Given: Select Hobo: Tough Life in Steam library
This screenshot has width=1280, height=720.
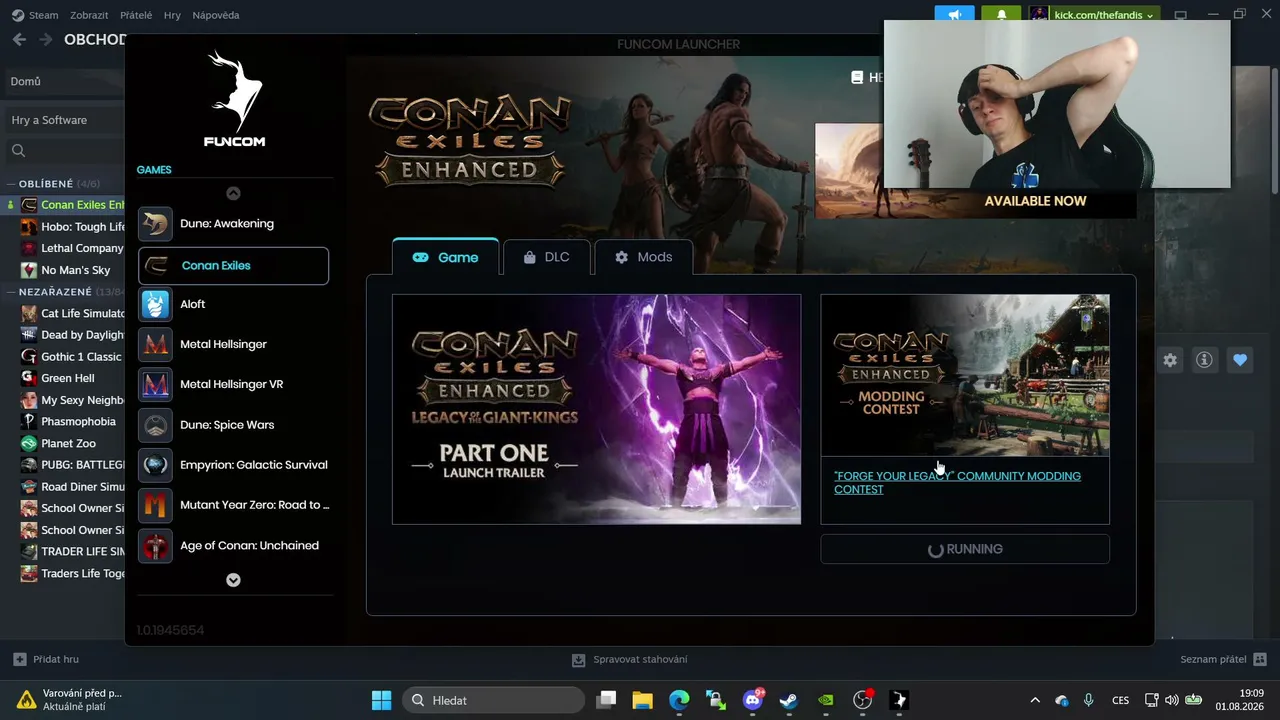Looking at the screenshot, I should coord(72,227).
